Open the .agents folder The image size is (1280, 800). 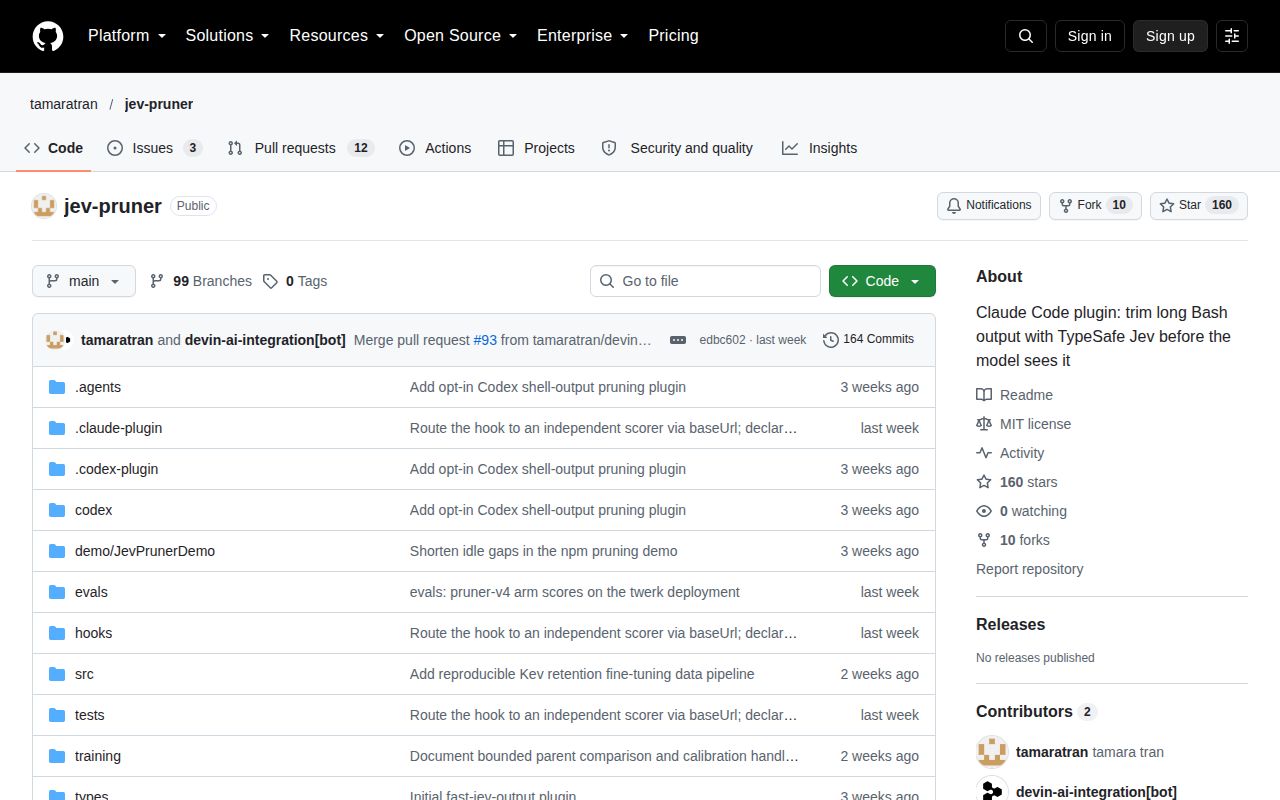98,387
